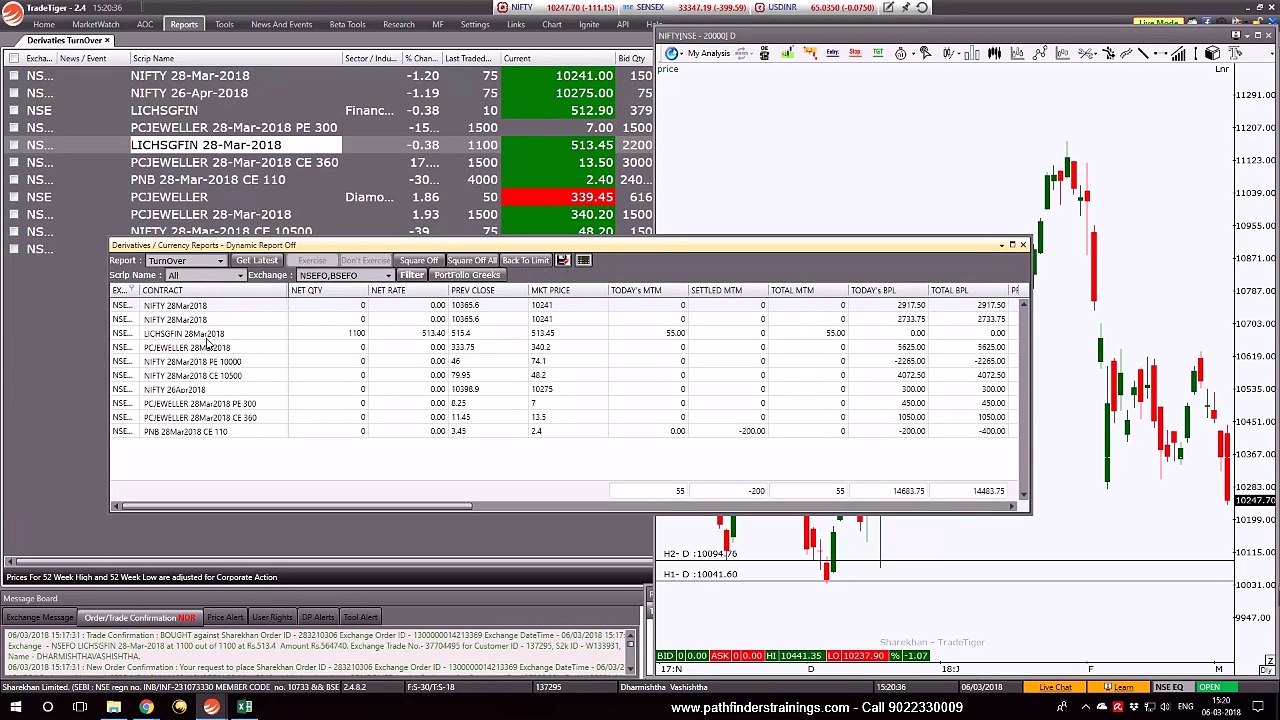Tick the header select-all checkbox in watchlist
Viewport: 1280px width, 720px height.
14,58
